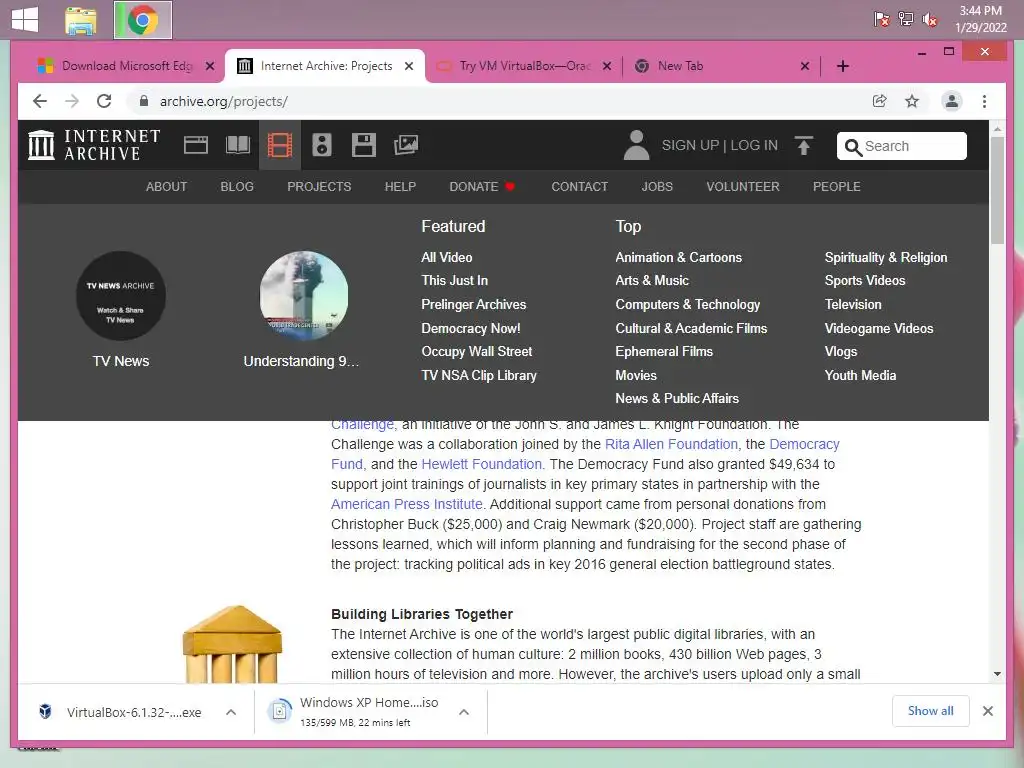Open the Software floppy disk icon
The image size is (1024, 768).
point(364,145)
